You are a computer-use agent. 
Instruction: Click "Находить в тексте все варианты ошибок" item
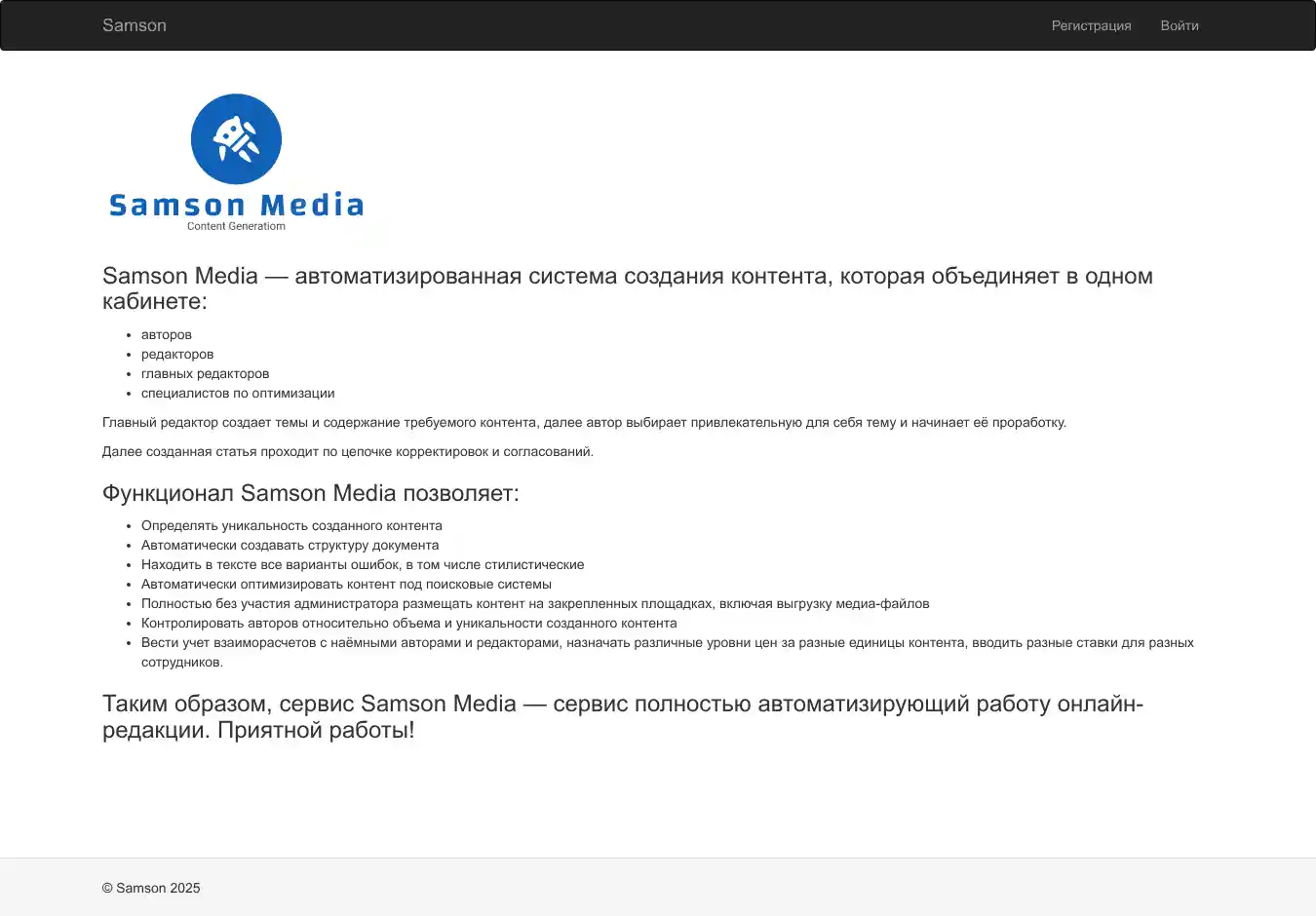pos(363,564)
